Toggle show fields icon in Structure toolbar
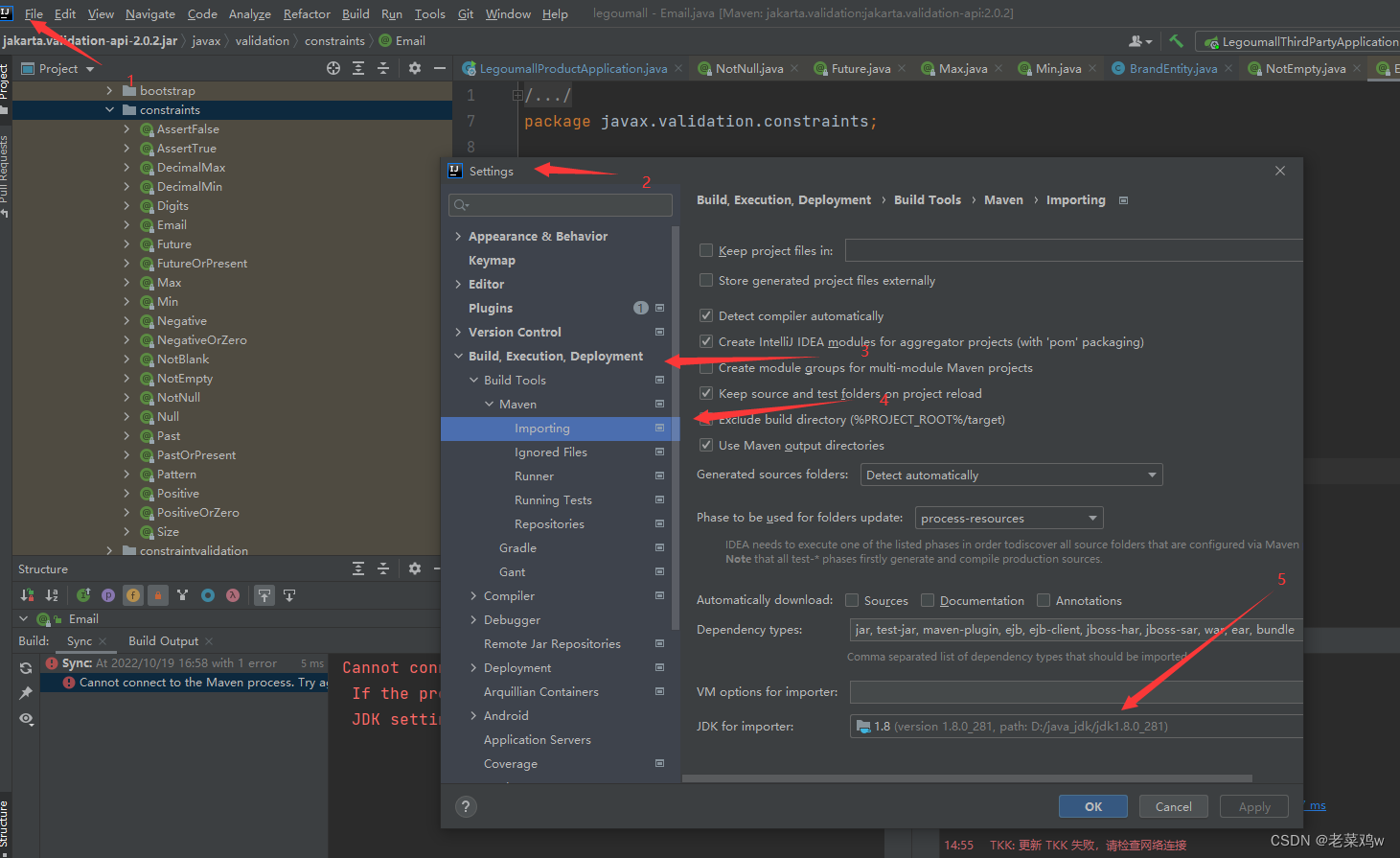1400x858 pixels. tap(133, 595)
